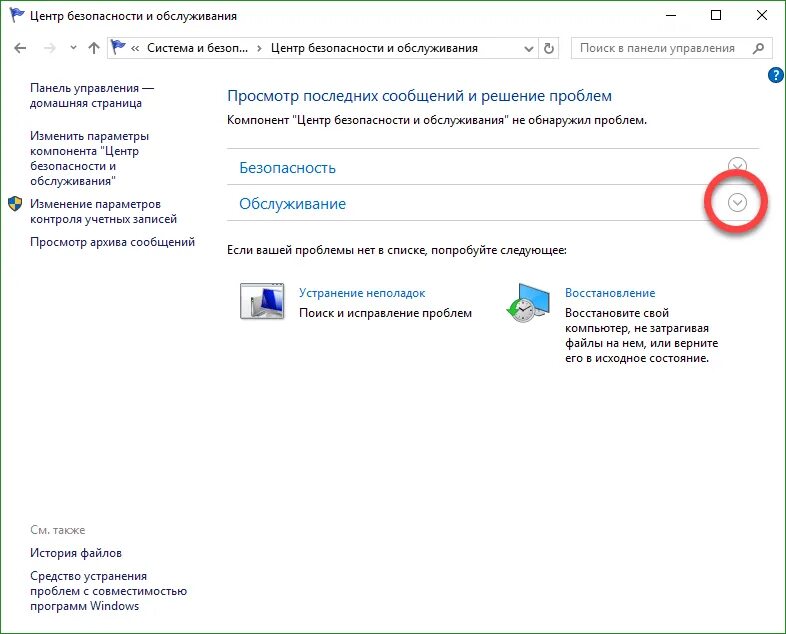The height and width of the screenshot is (634, 786).
Task: Go up one level arrow
Action: click(x=94, y=48)
